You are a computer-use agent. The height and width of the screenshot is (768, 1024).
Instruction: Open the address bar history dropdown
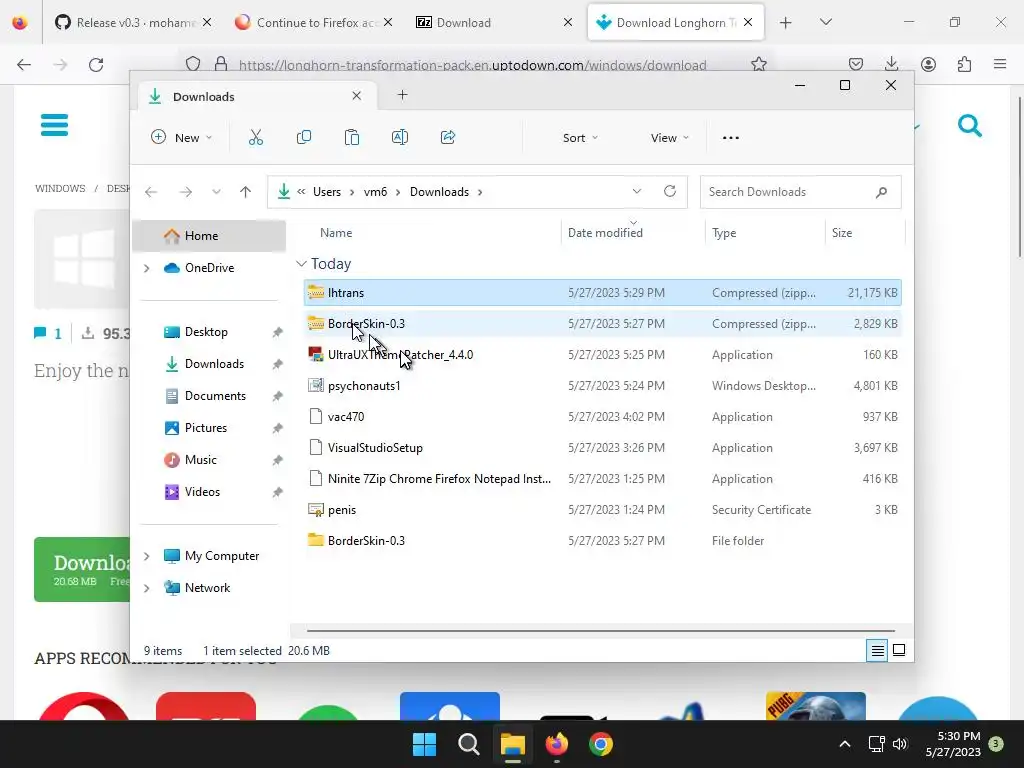coord(637,191)
